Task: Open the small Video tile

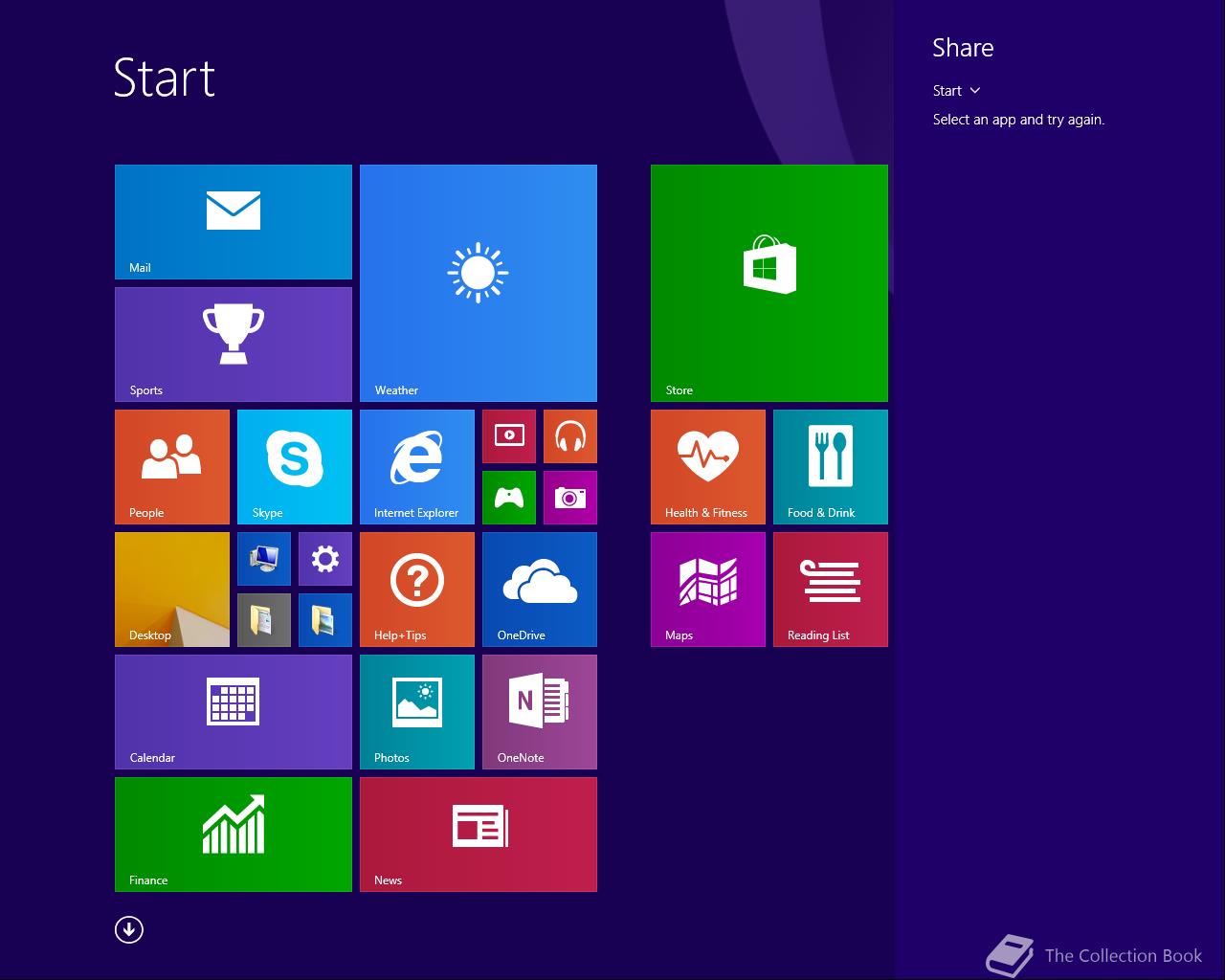Action: point(509,436)
